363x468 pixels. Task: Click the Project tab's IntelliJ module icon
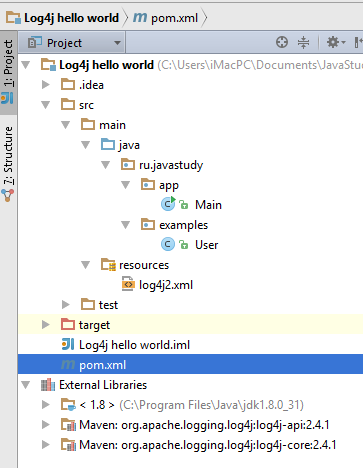pyautogui.click(x=8, y=98)
